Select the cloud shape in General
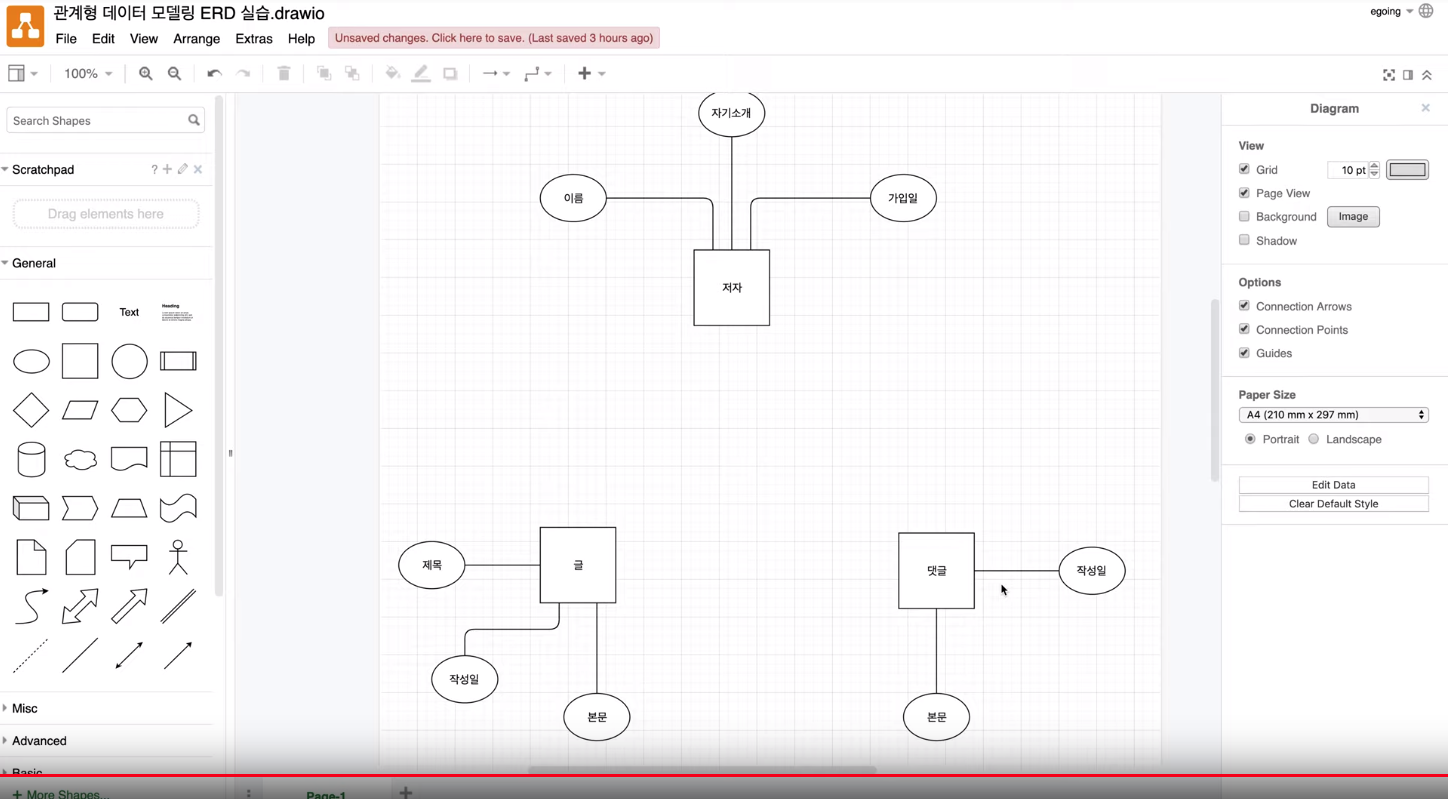 point(80,459)
